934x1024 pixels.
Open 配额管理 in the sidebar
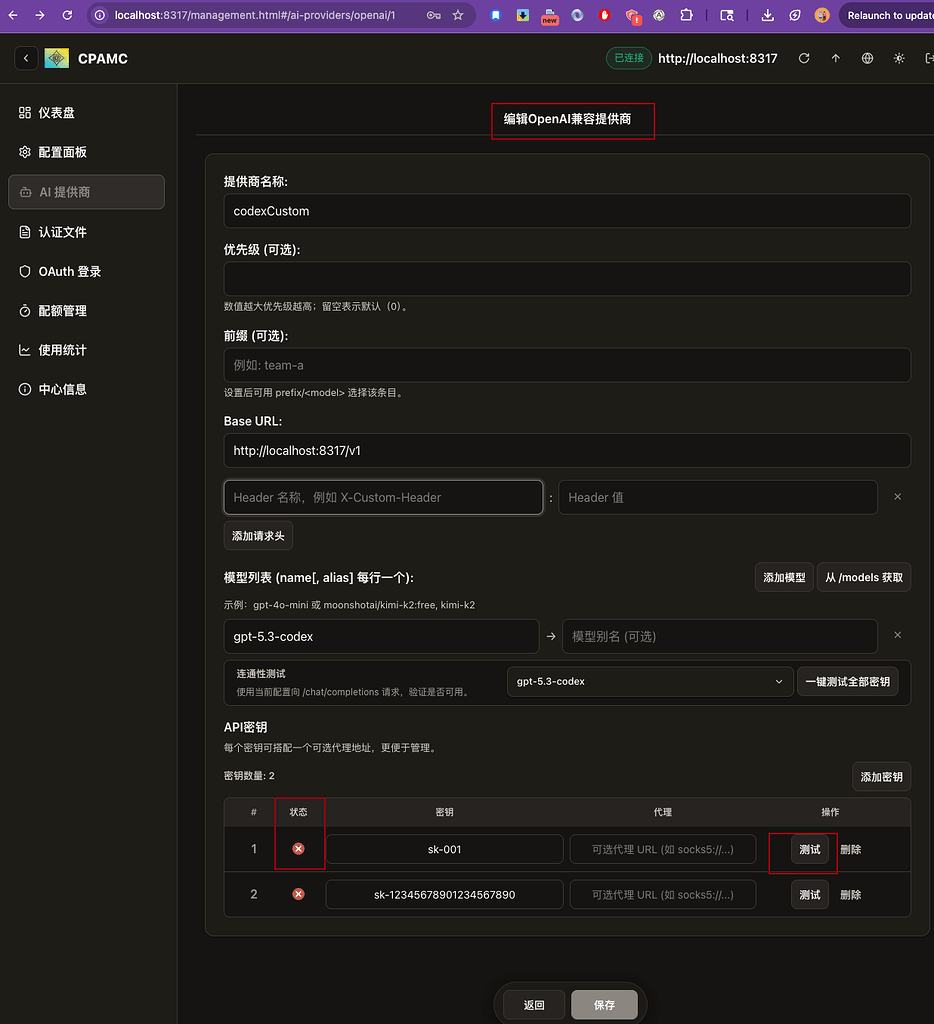click(86, 311)
